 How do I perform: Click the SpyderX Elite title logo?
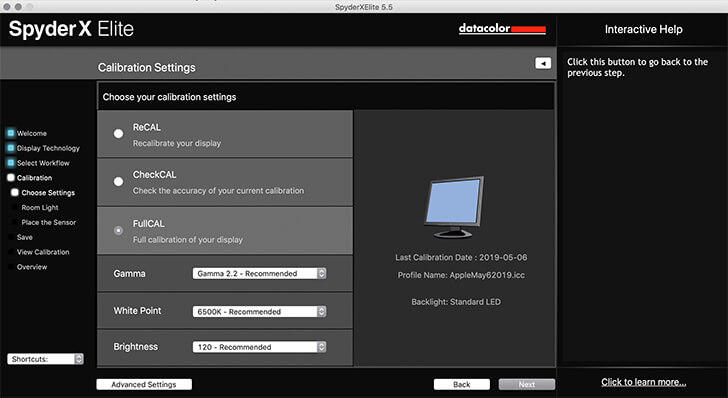[71, 29]
